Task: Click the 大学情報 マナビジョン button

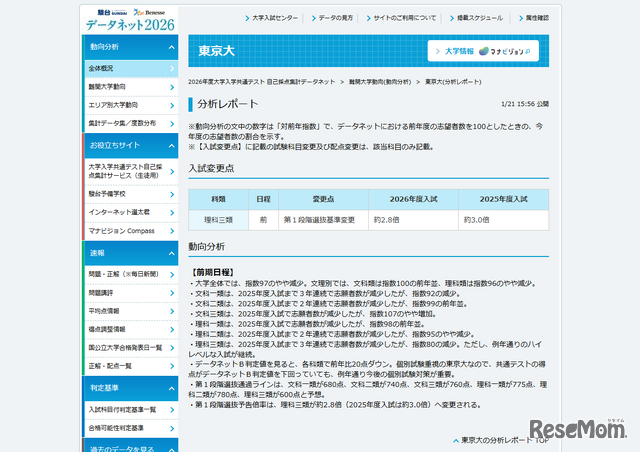Action: [x=483, y=51]
